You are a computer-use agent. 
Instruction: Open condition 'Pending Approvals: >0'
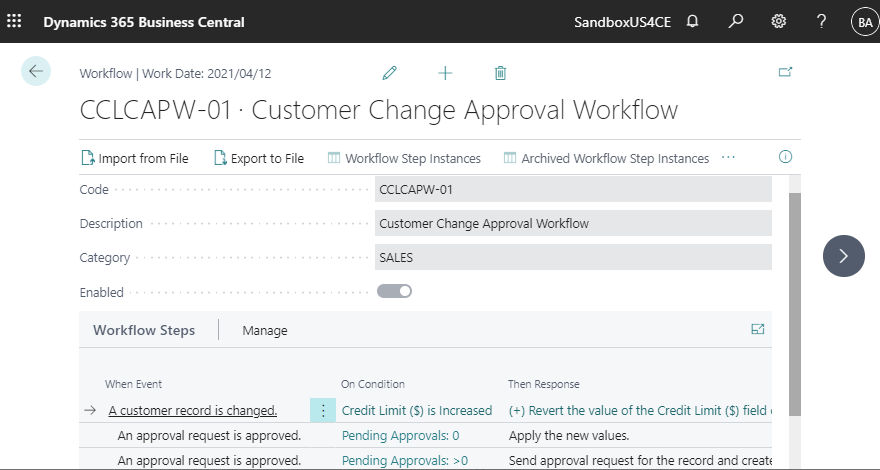(x=405, y=460)
